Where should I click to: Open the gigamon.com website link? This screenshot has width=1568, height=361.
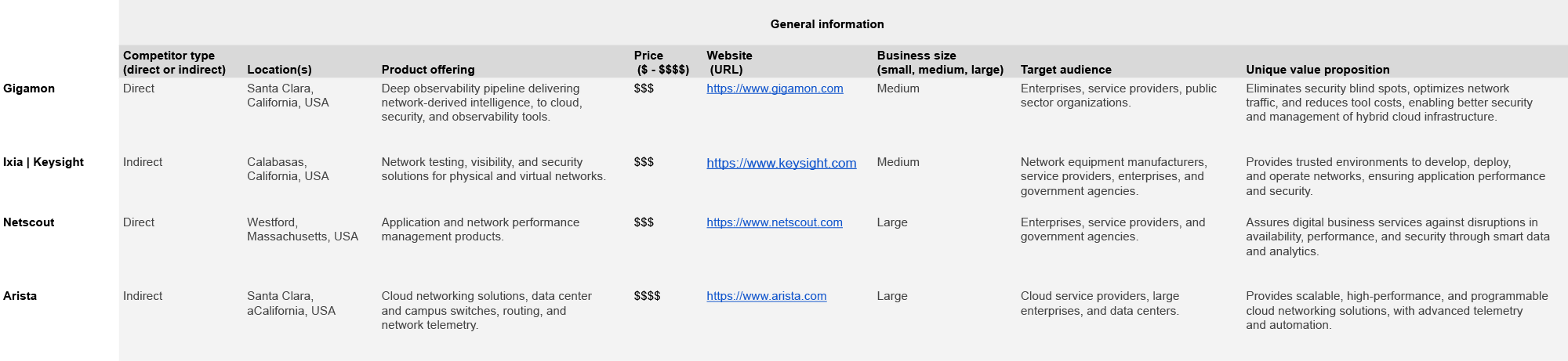pos(775,88)
